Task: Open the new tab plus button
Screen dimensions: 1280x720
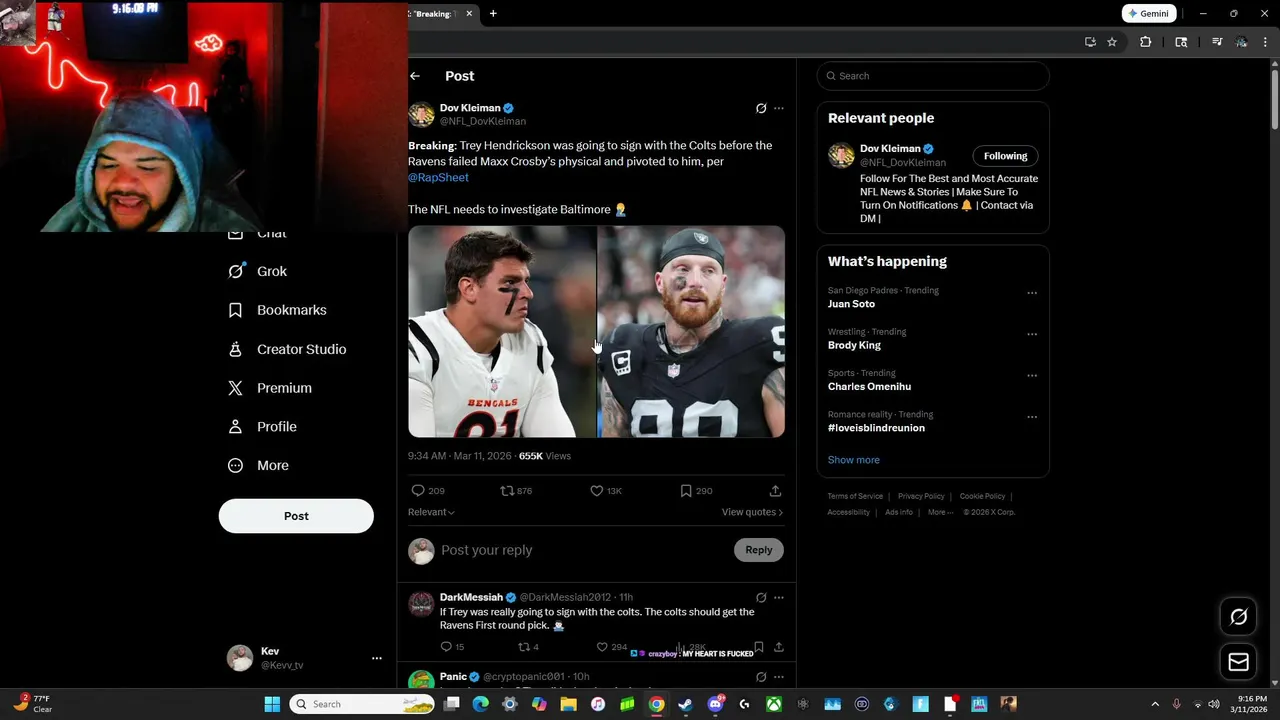Action: (493, 14)
